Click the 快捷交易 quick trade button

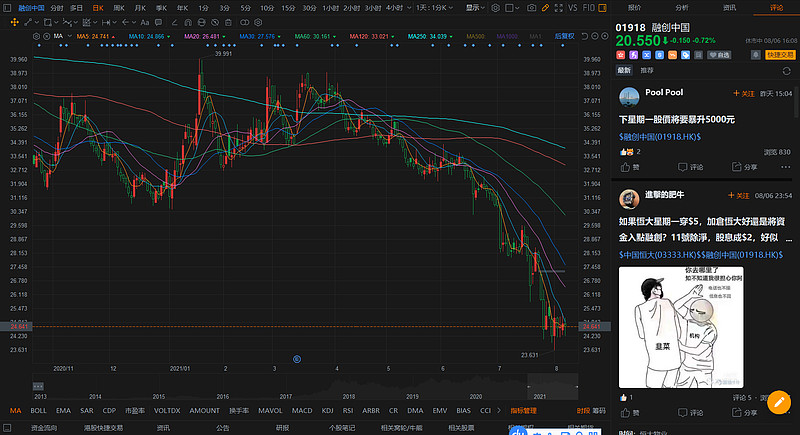point(780,56)
